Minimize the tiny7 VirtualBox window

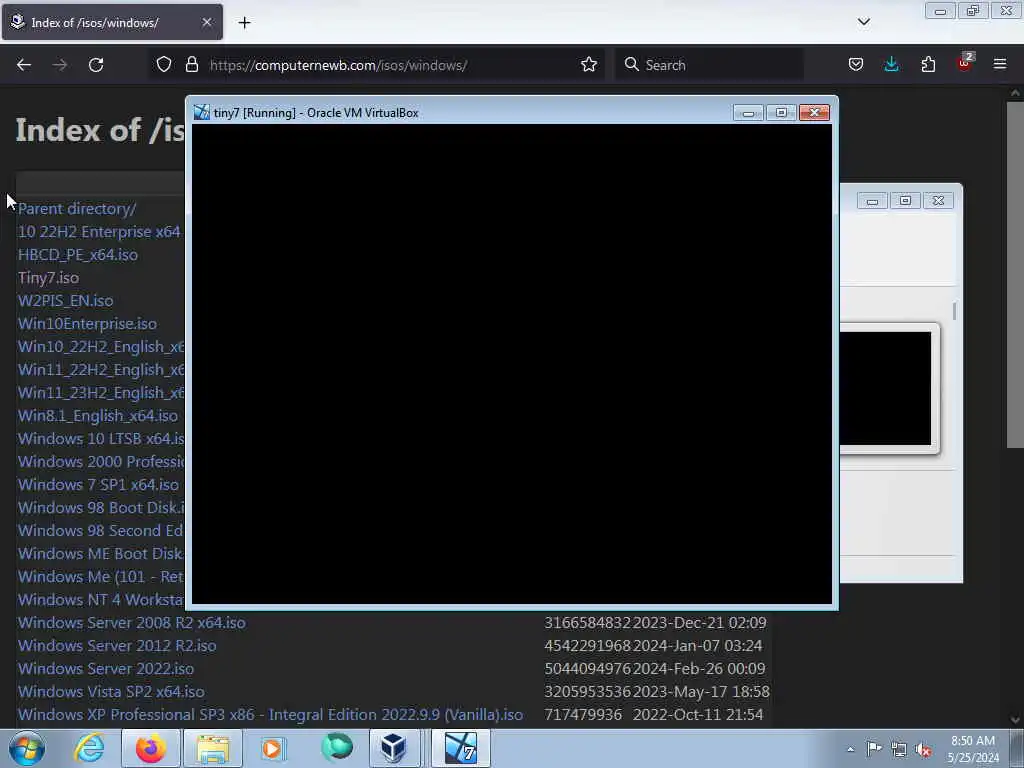(748, 113)
